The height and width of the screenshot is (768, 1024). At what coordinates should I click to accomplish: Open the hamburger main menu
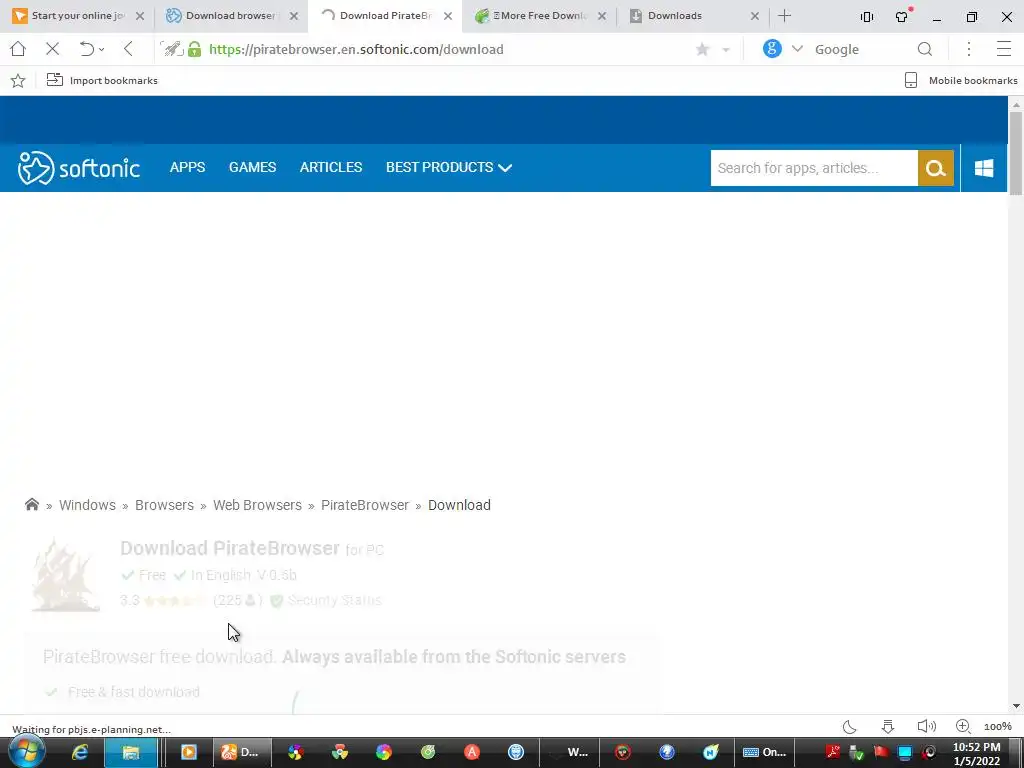pos(1004,49)
